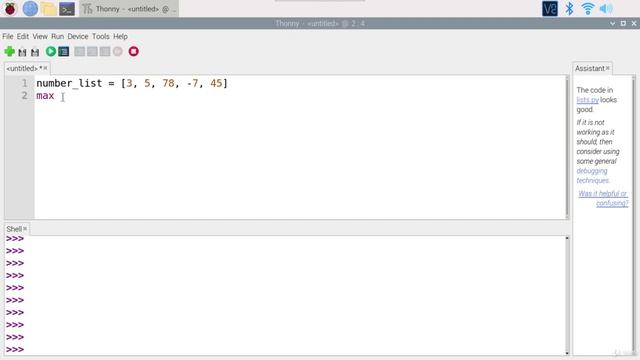Click the Resume toolbar icon
Image resolution: width=640 pixels, height=360 pixels.
tap(118, 51)
